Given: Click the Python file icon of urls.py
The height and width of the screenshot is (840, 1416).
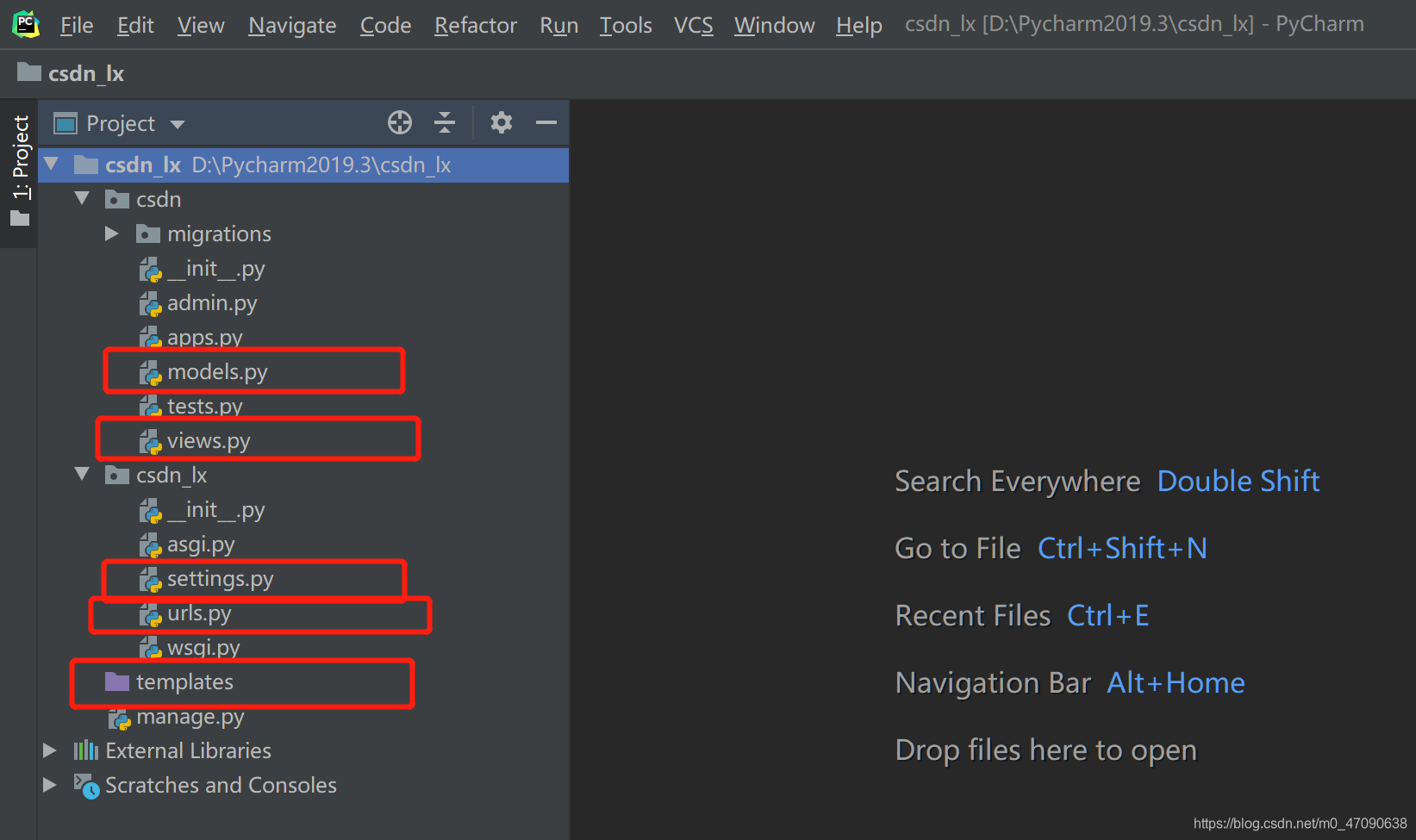Looking at the screenshot, I should click(x=151, y=613).
